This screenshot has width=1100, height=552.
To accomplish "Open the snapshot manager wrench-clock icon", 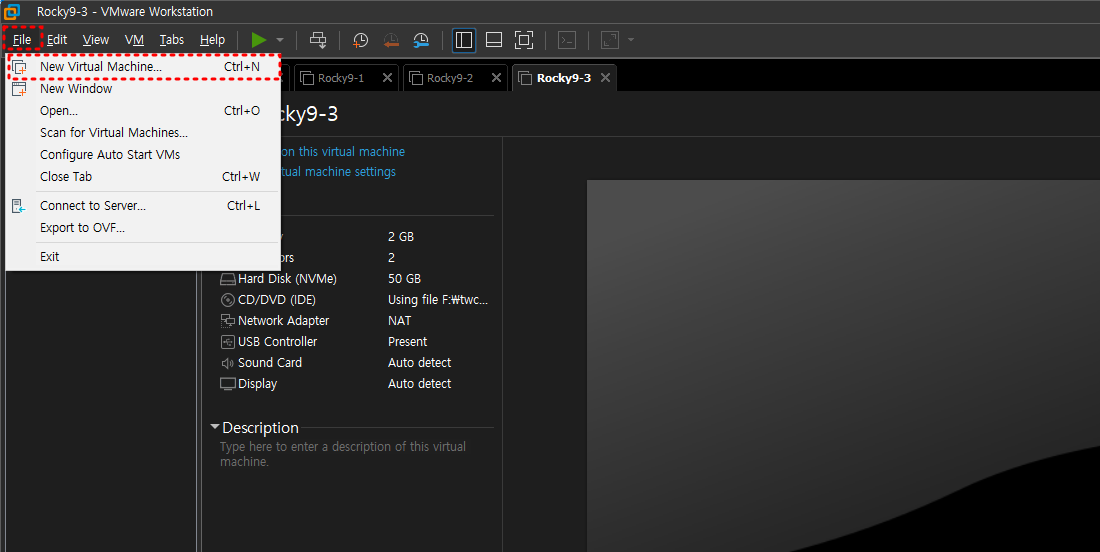I will coord(421,40).
